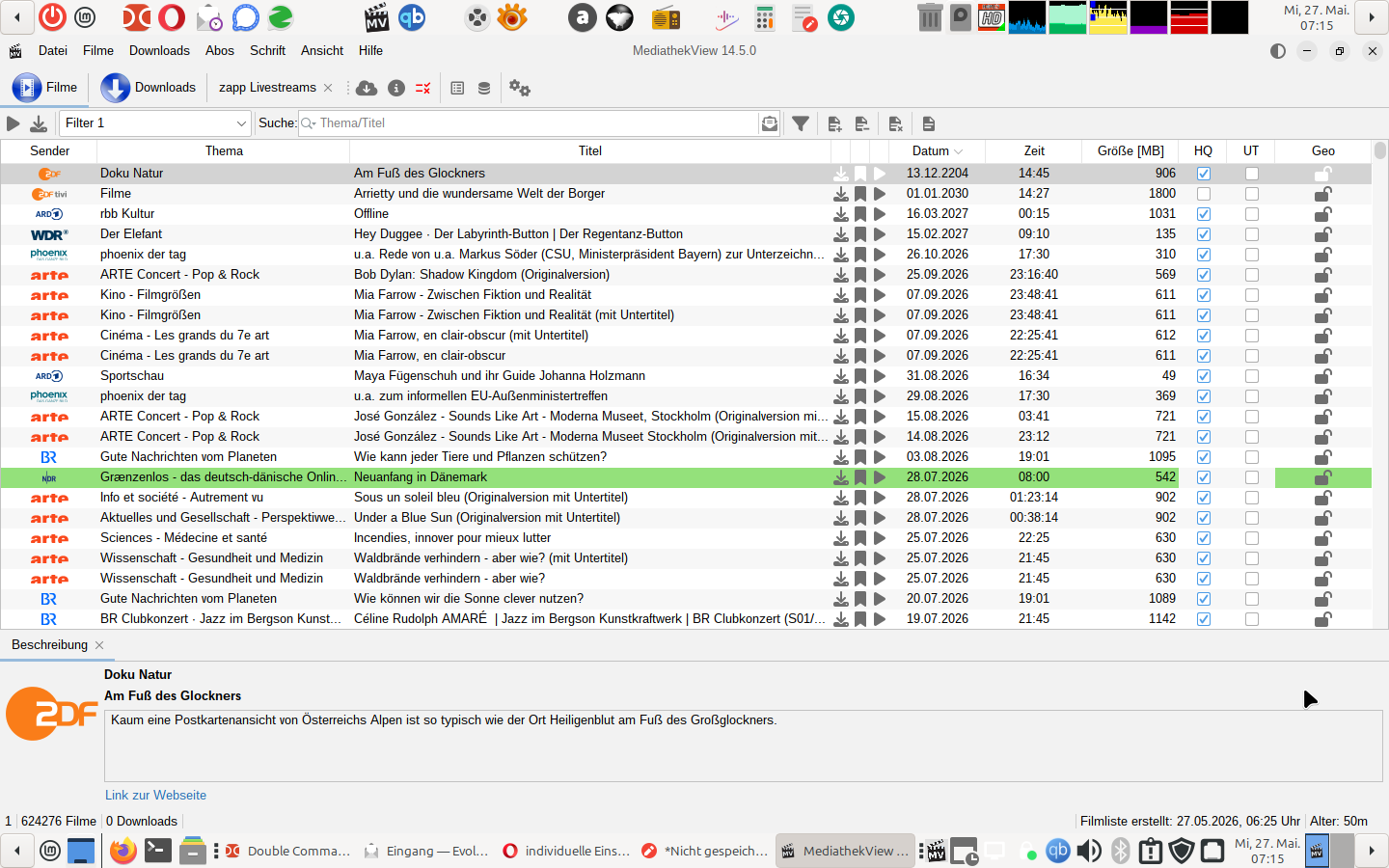Click the save film icon left of Filter 1
Screen dimensions: 1389x868
tap(39, 123)
